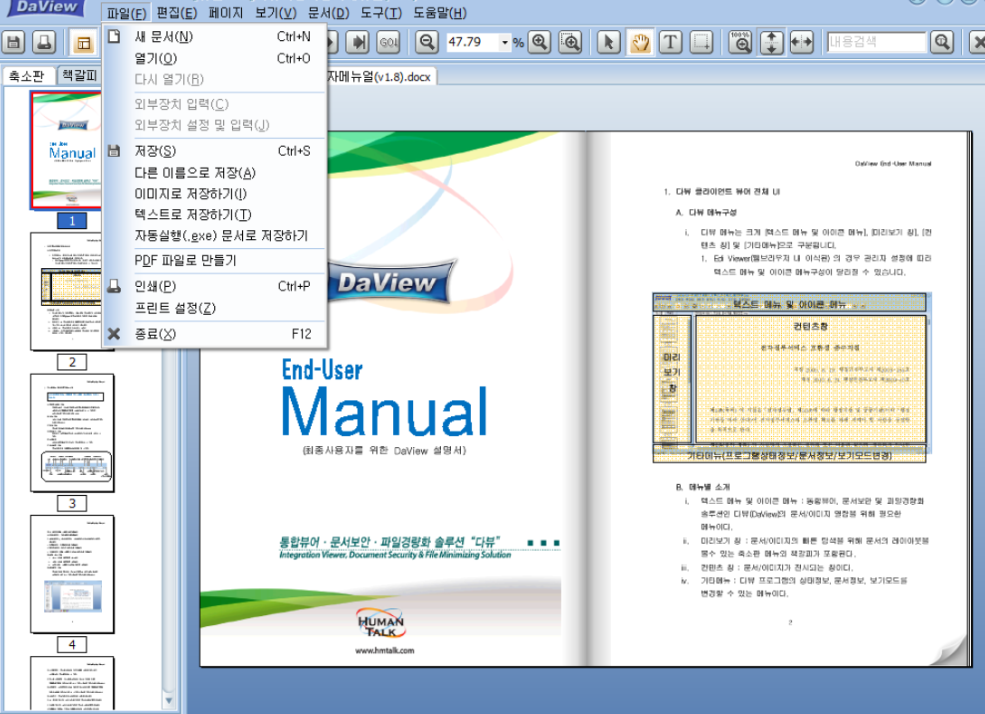Click the fit height icon
Viewport: 985px width, 714px height.
point(771,43)
